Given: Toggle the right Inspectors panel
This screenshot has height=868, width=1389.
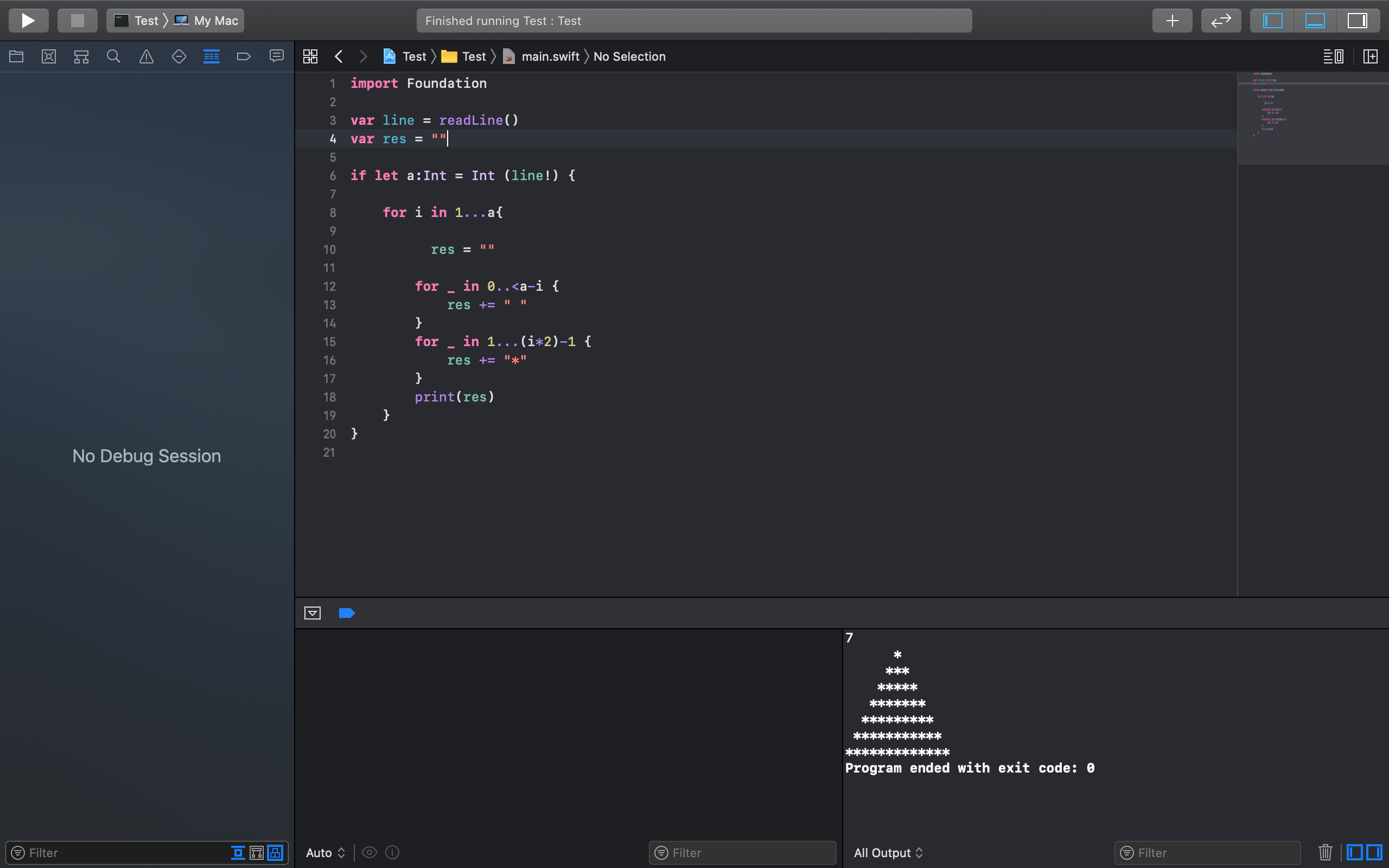Looking at the screenshot, I should 1357,21.
